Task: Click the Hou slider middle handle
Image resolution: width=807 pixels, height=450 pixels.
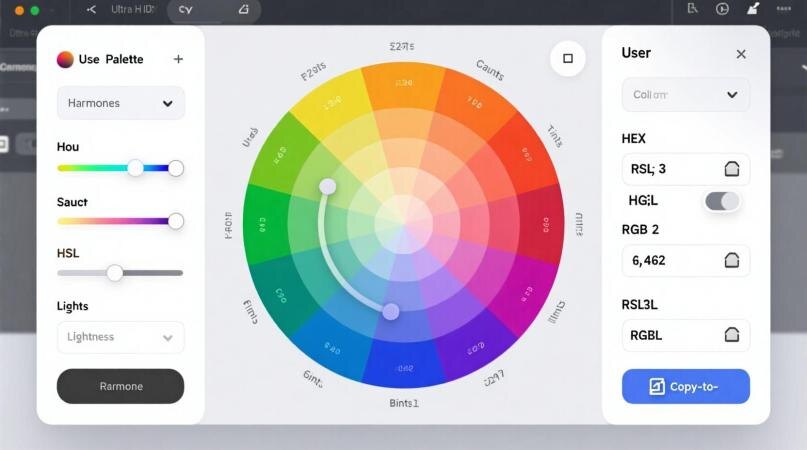Action: pyautogui.click(x=135, y=168)
